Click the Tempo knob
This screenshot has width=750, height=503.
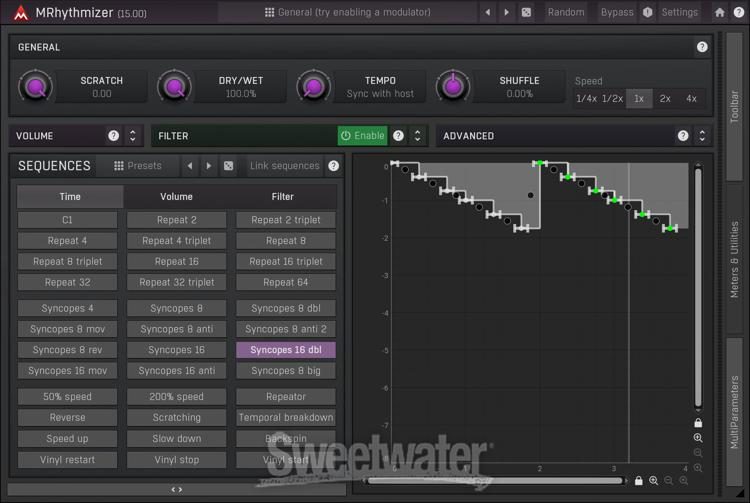(x=313, y=87)
